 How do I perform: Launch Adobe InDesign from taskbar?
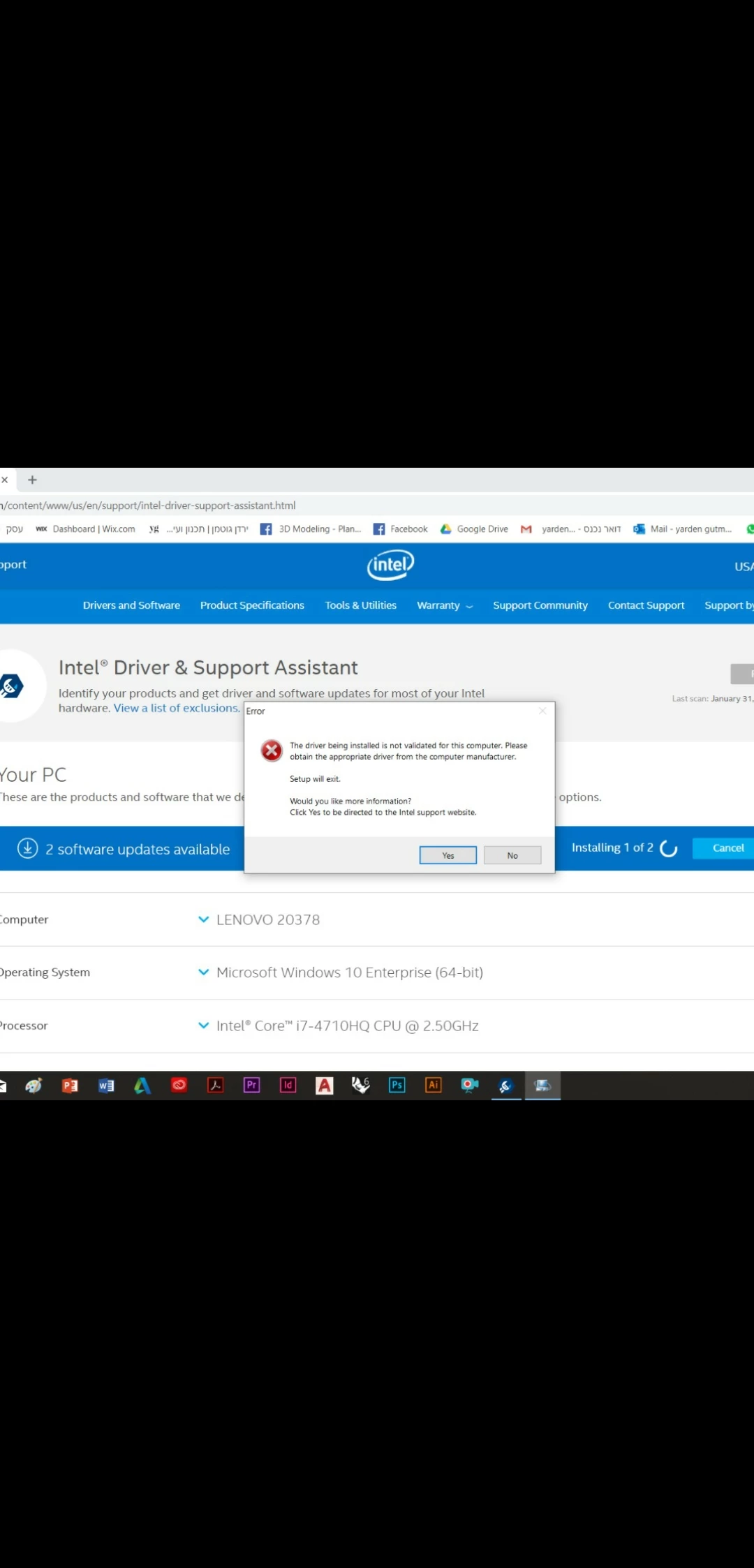click(288, 1085)
